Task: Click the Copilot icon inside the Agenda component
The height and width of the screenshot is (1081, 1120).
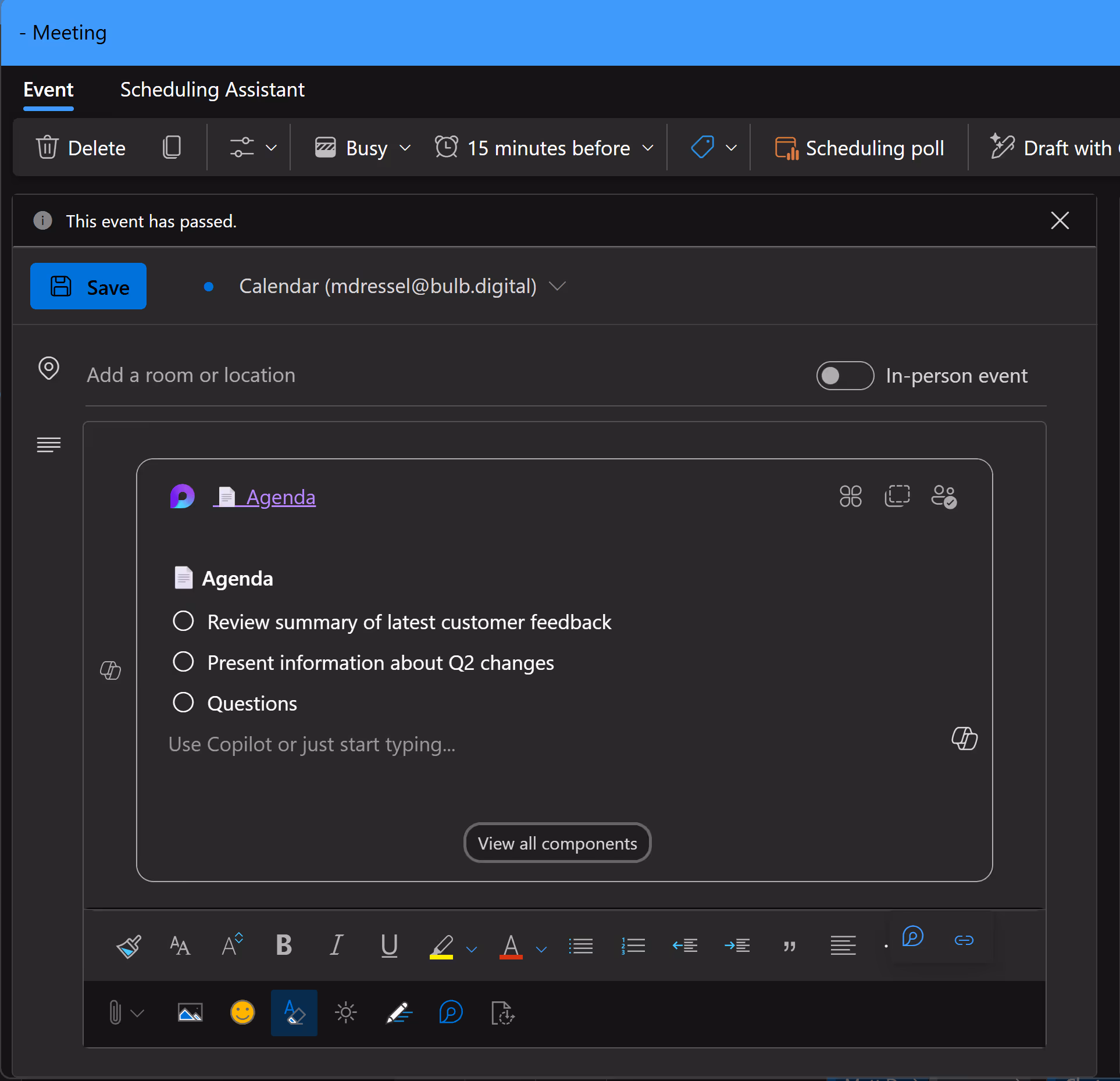Action: (x=964, y=738)
